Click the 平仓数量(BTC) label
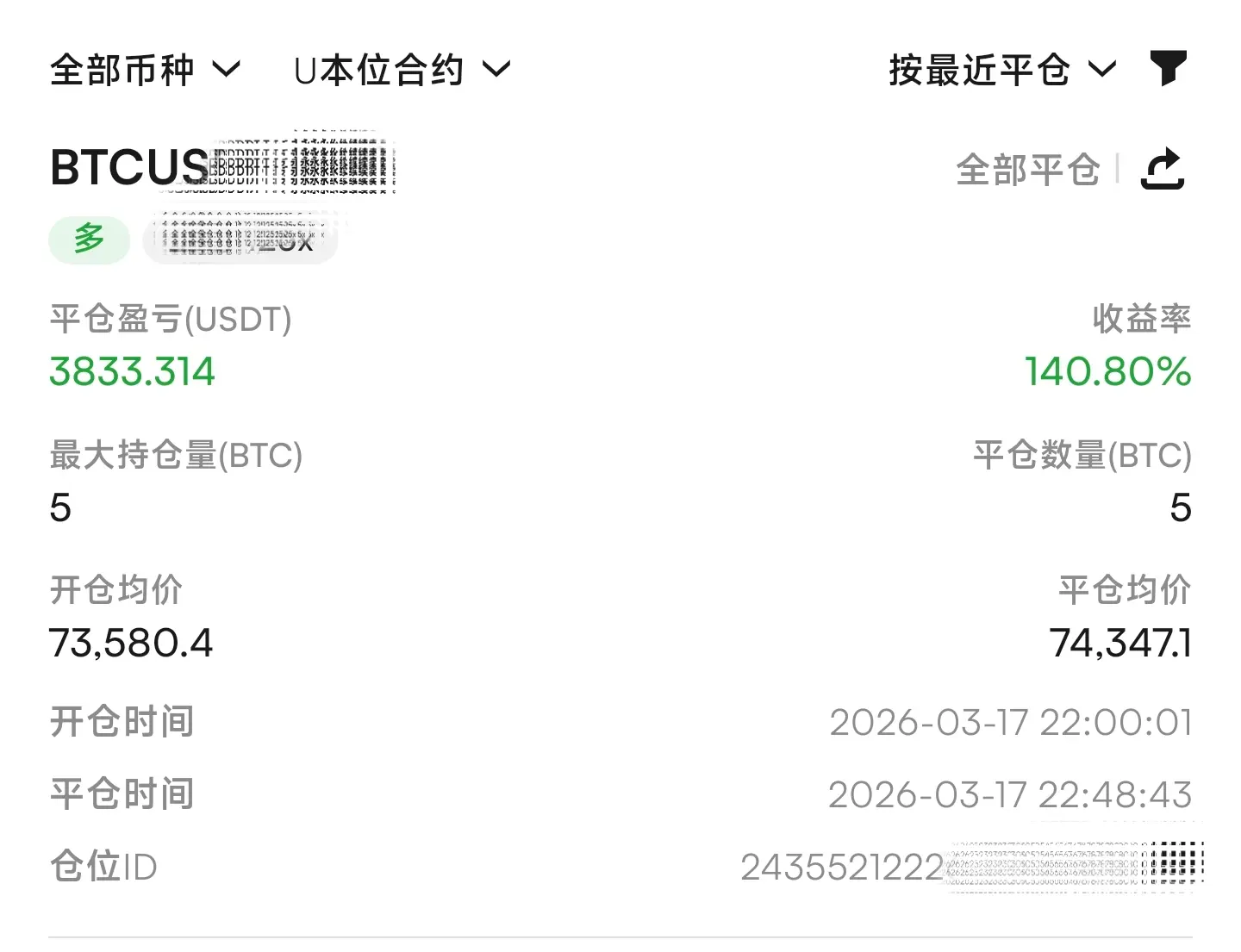This screenshot has width=1241, height=952. pos(1082,455)
